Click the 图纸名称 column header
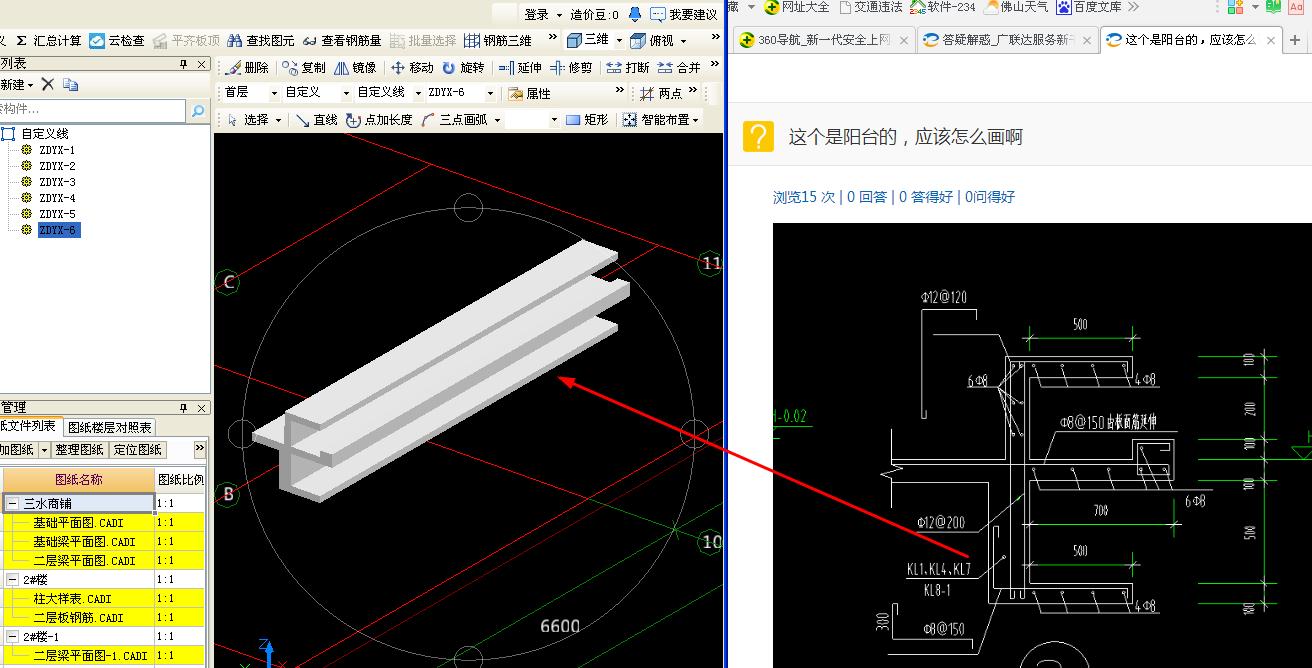The width and height of the screenshot is (1312, 668). click(78, 479)
